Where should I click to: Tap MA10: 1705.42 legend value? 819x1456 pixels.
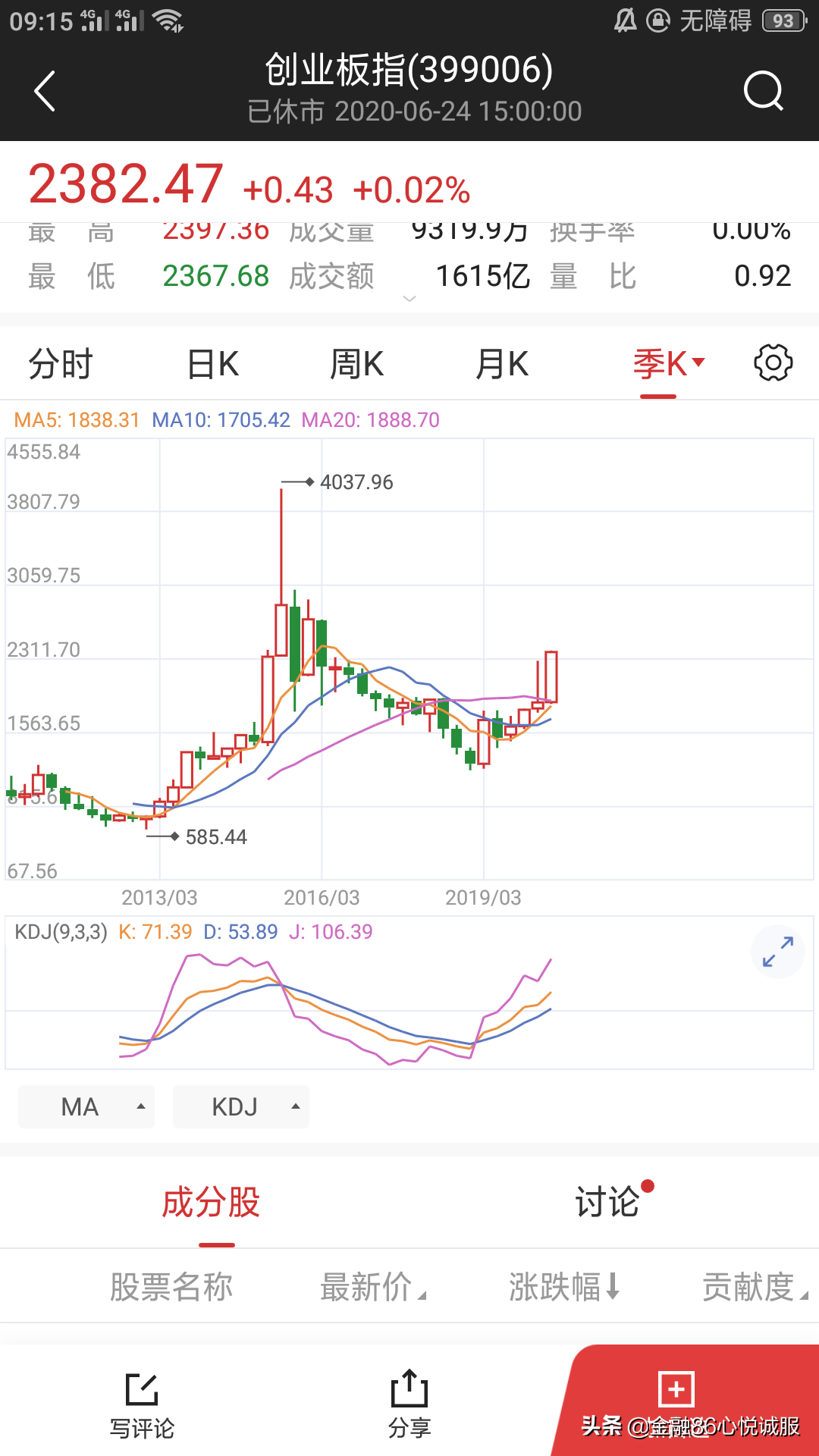(221, 420)
